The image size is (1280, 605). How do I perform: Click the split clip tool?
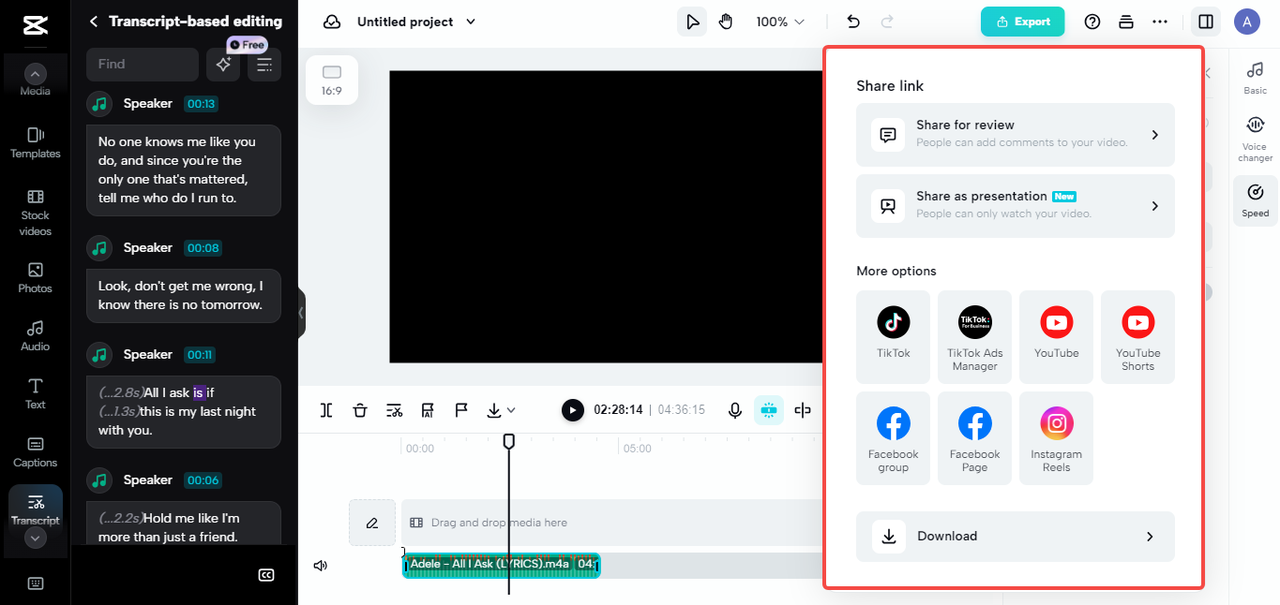pyautogui.click(x=326, y=410)
